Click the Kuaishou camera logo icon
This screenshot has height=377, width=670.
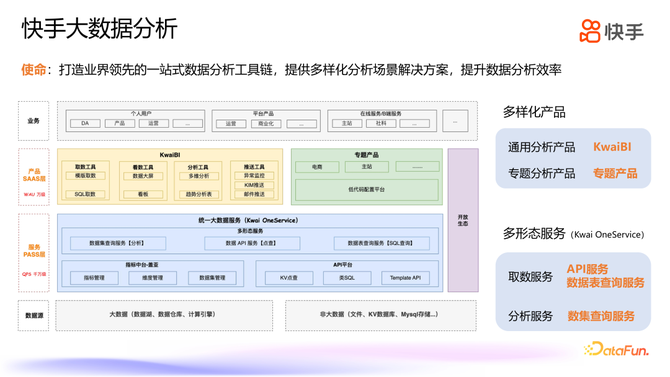point(590,31)
